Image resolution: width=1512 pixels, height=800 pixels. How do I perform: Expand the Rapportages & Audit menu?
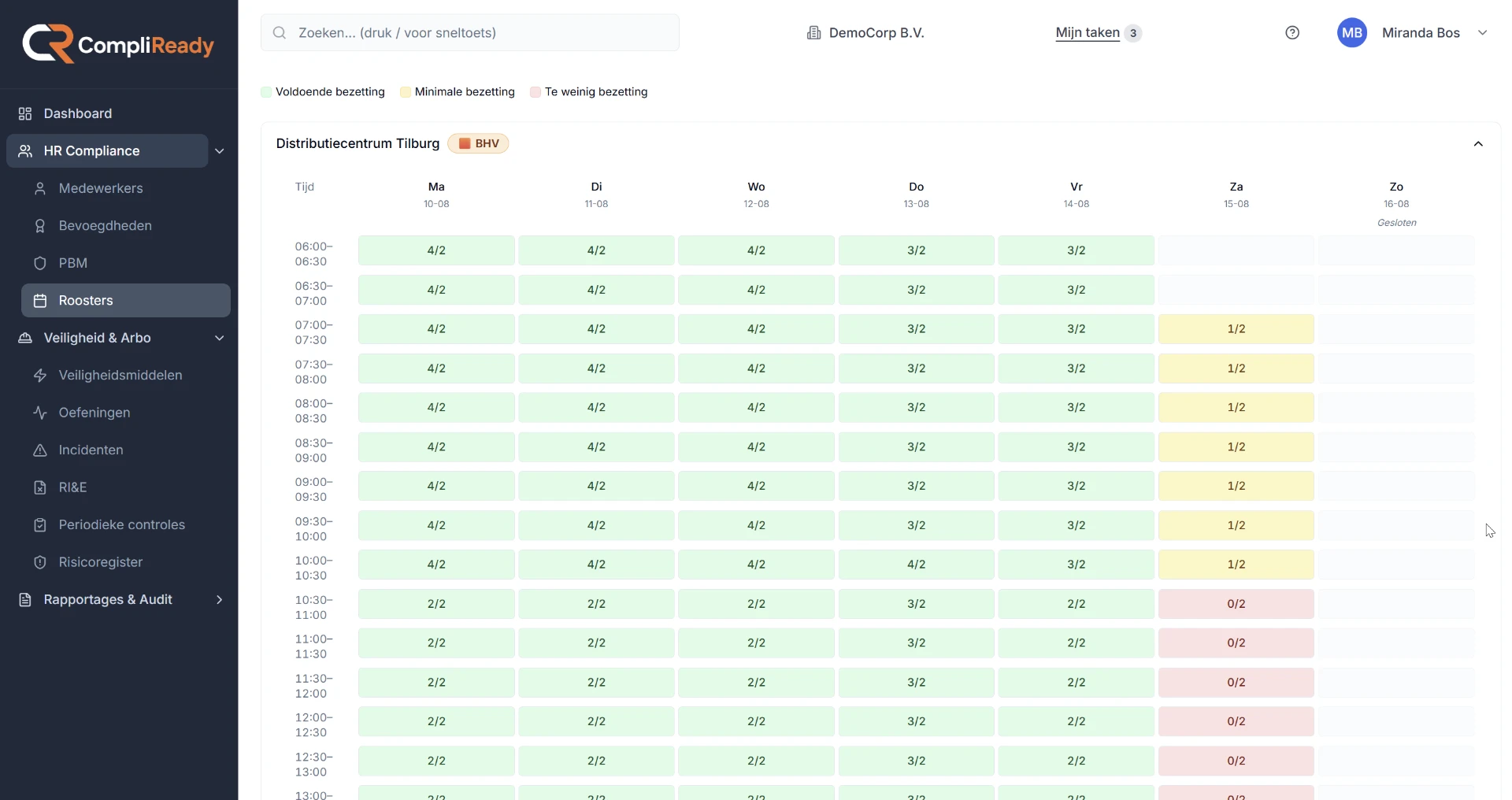tap(220, 600)
